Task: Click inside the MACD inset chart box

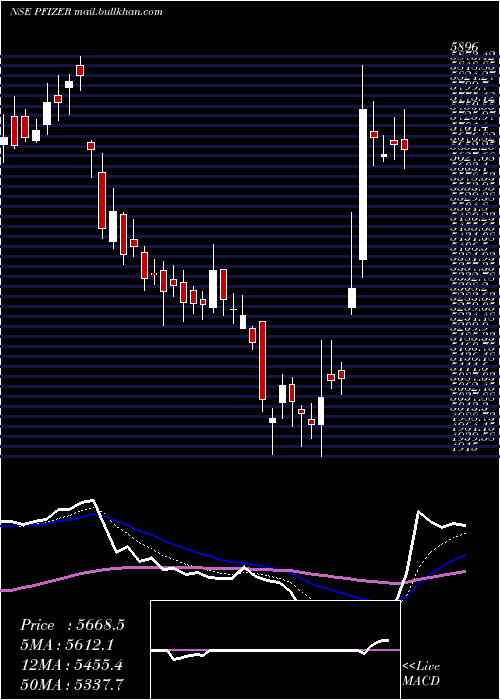Action: tap(275, 650)
